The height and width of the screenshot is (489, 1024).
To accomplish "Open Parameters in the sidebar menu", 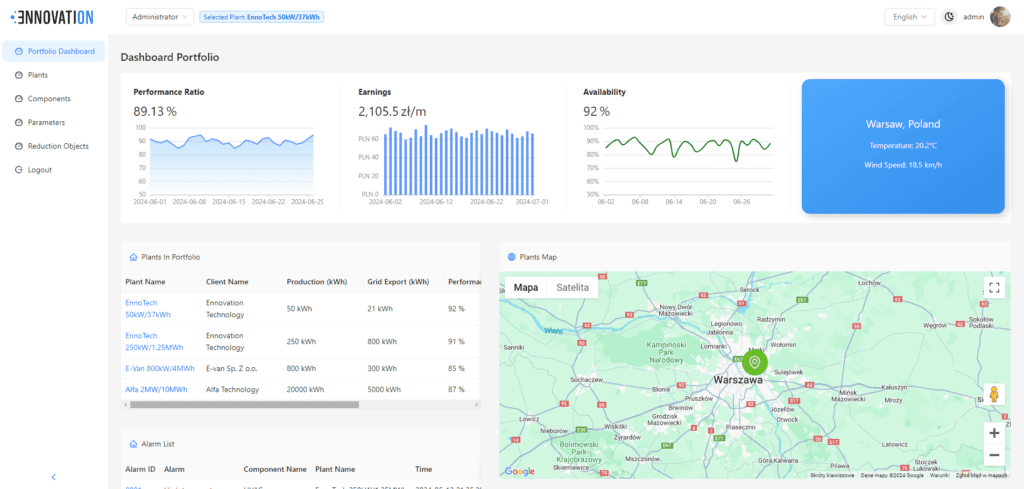I will [46, 122].
